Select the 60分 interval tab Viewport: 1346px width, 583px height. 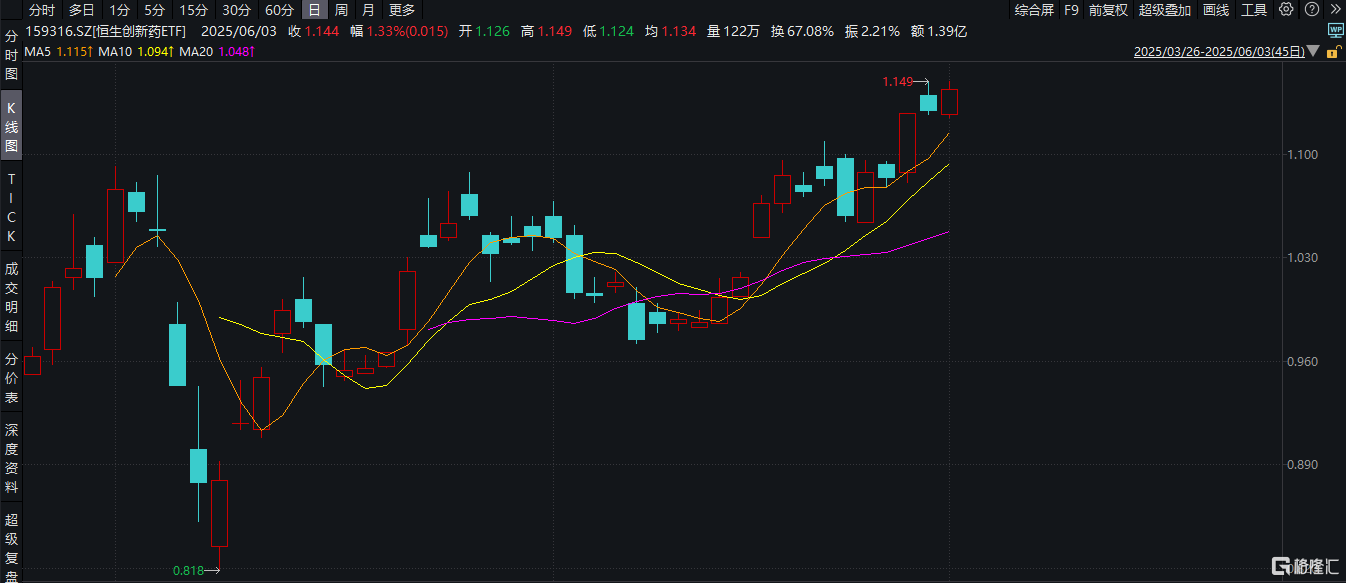pos(280,10)
